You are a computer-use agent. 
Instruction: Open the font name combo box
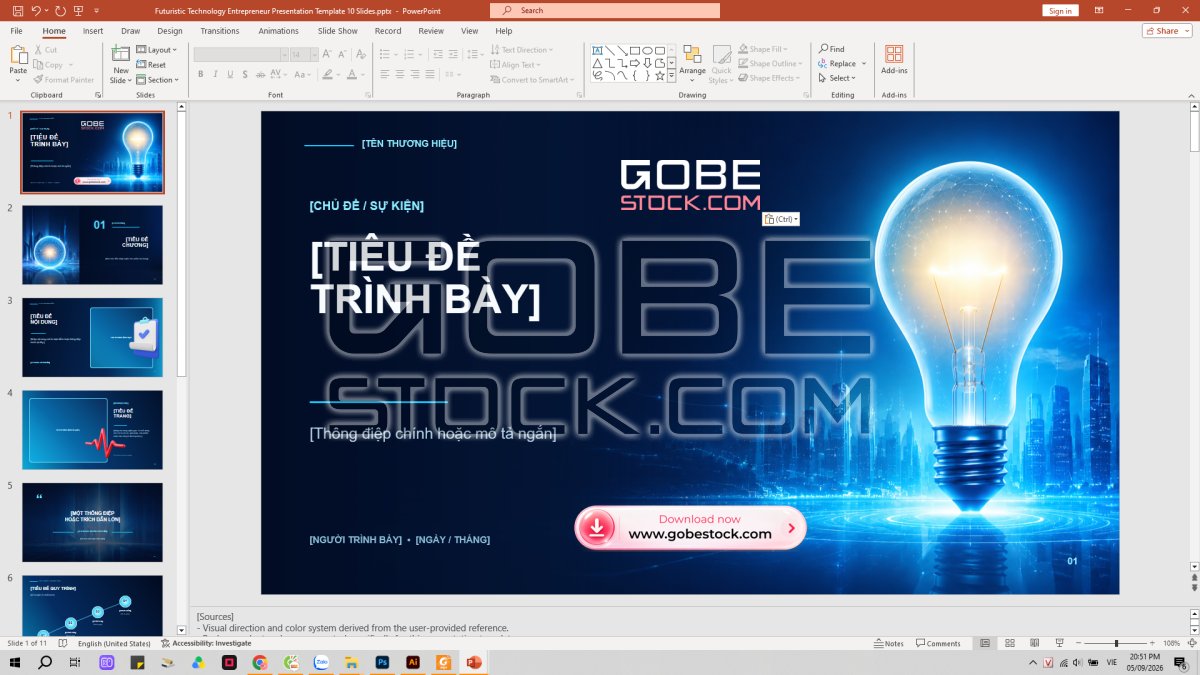point(241,55)
